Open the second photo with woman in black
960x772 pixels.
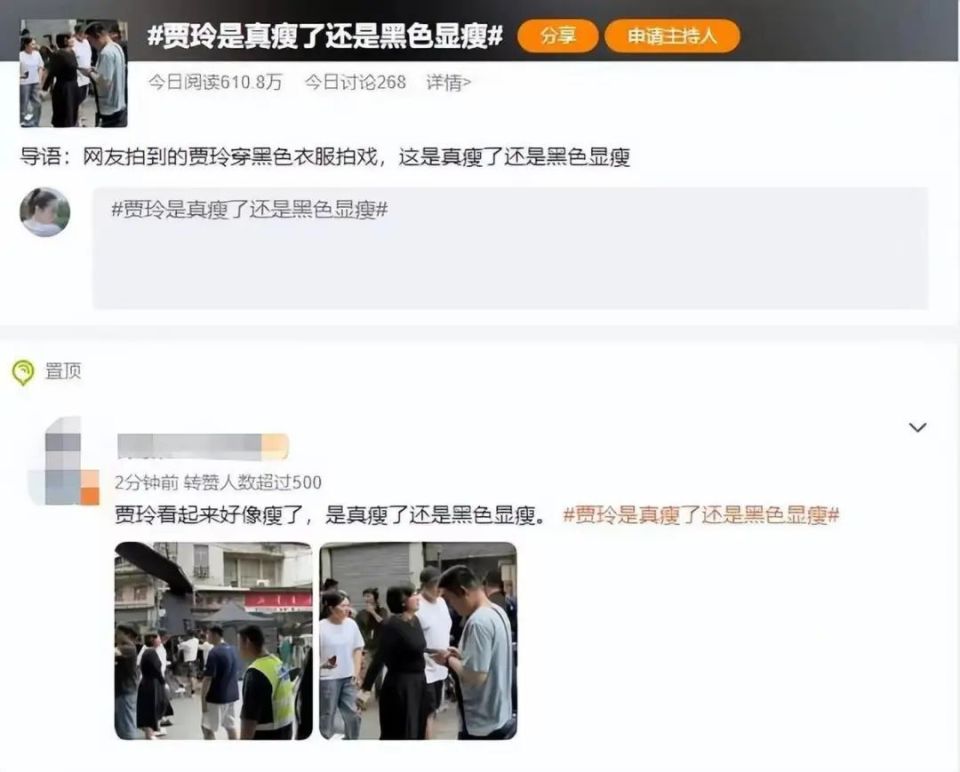(418, 641)
